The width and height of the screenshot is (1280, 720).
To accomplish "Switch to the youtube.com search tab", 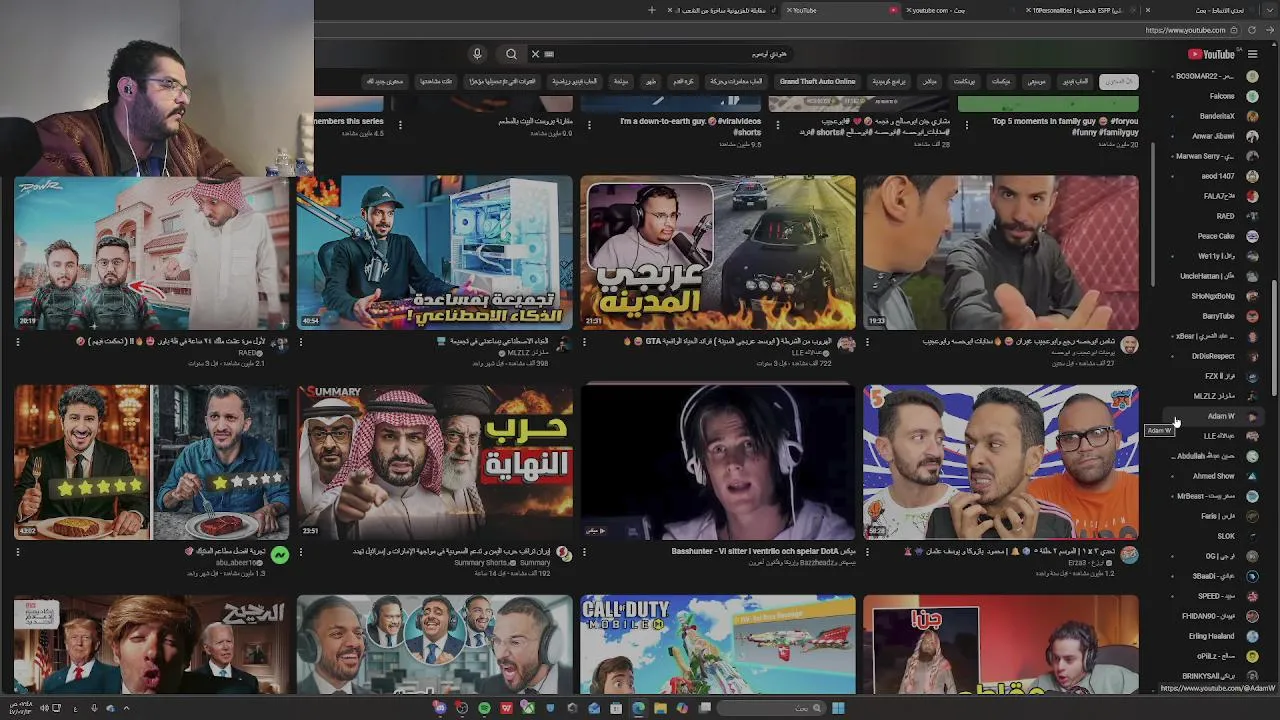I will click(x=960, y=10).
